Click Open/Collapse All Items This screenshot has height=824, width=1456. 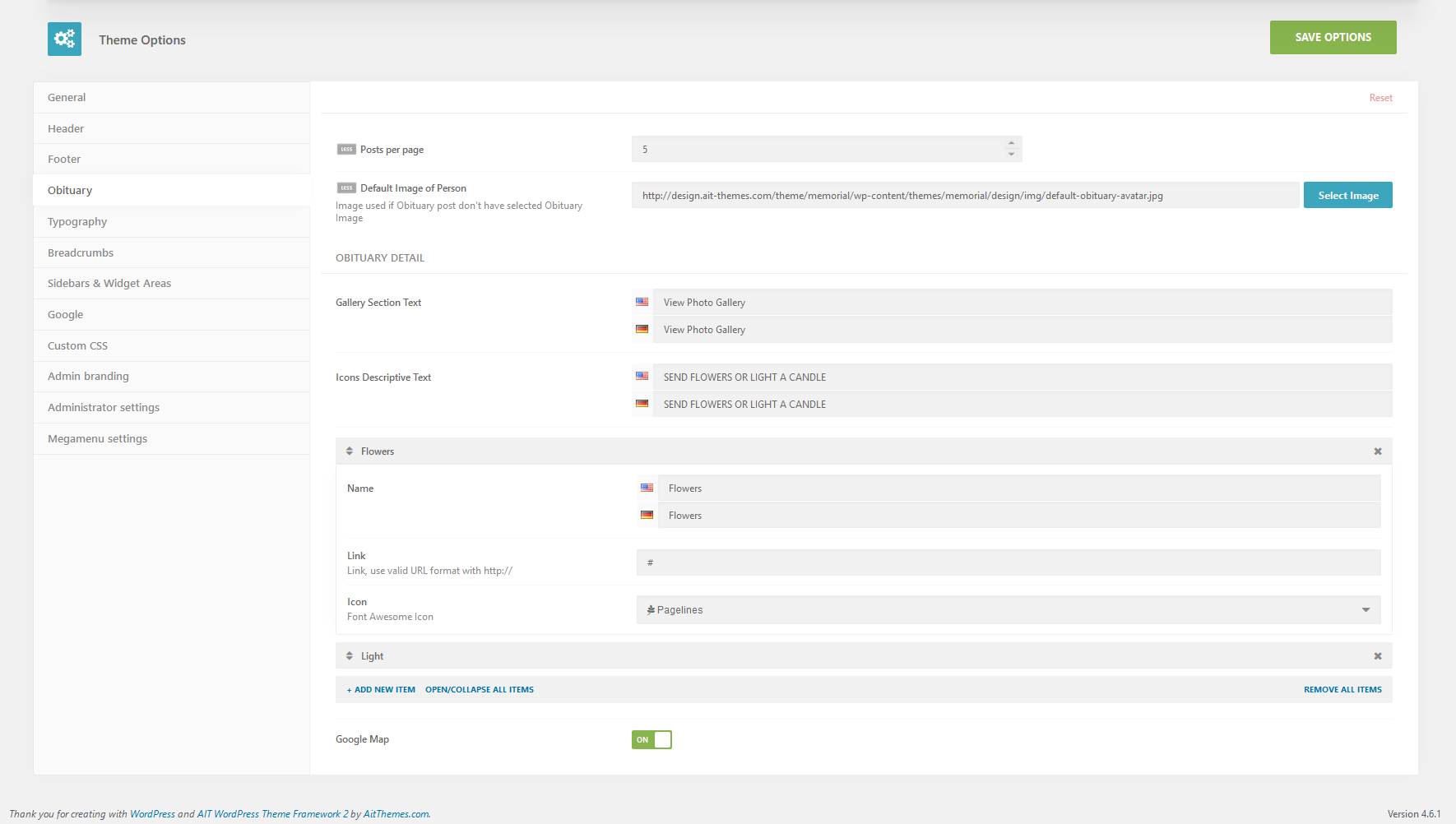(x=480, y=690)
